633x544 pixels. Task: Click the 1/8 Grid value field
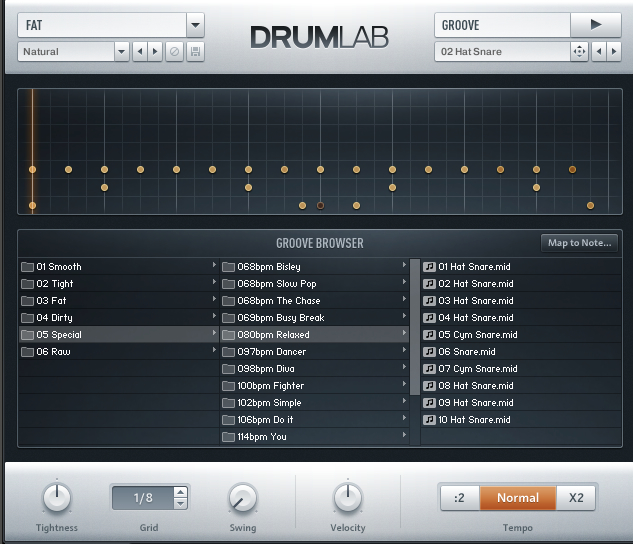pos(143,498)
